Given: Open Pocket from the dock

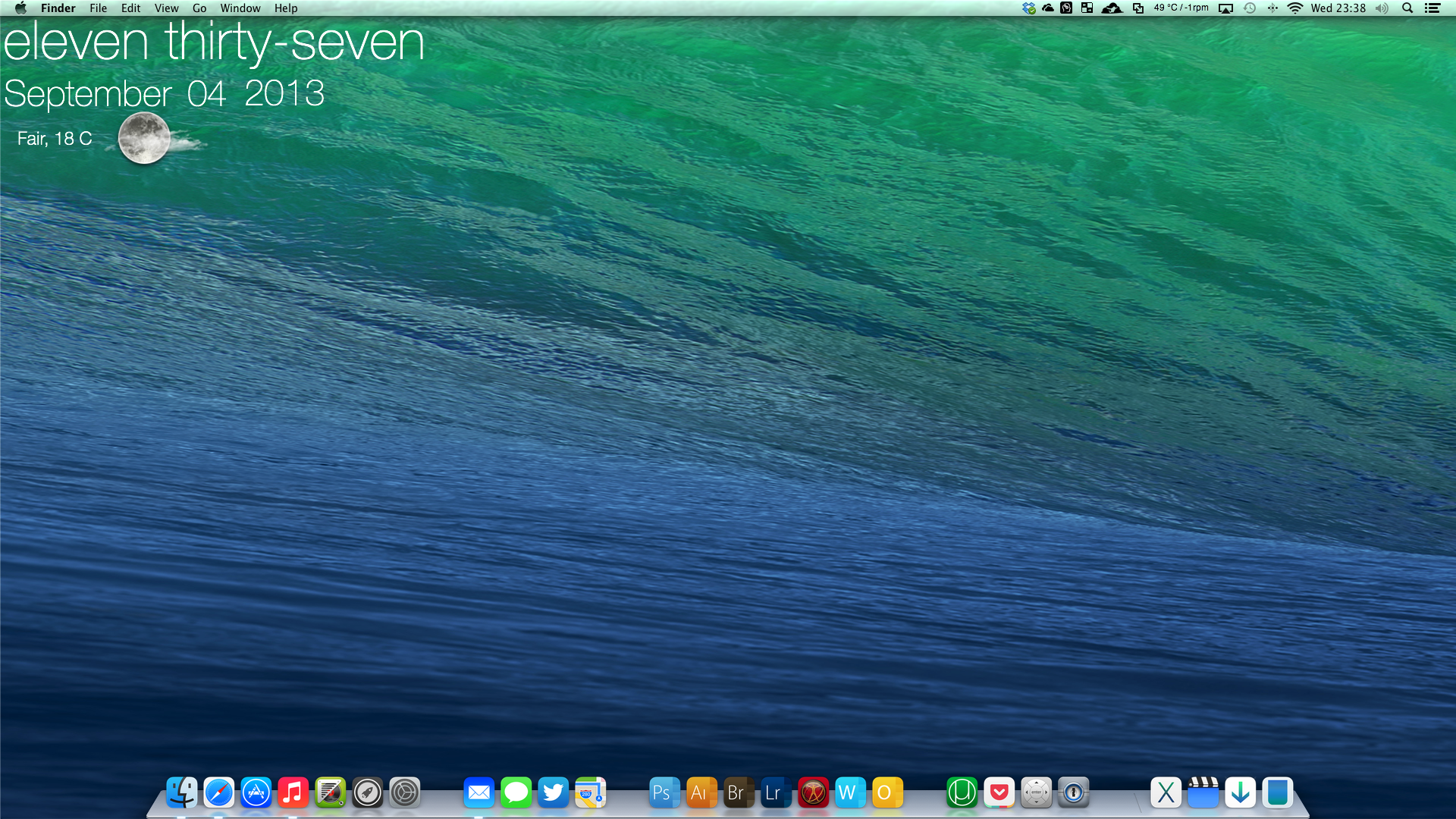Looking at the screenshot, I should tap(999, 792).
